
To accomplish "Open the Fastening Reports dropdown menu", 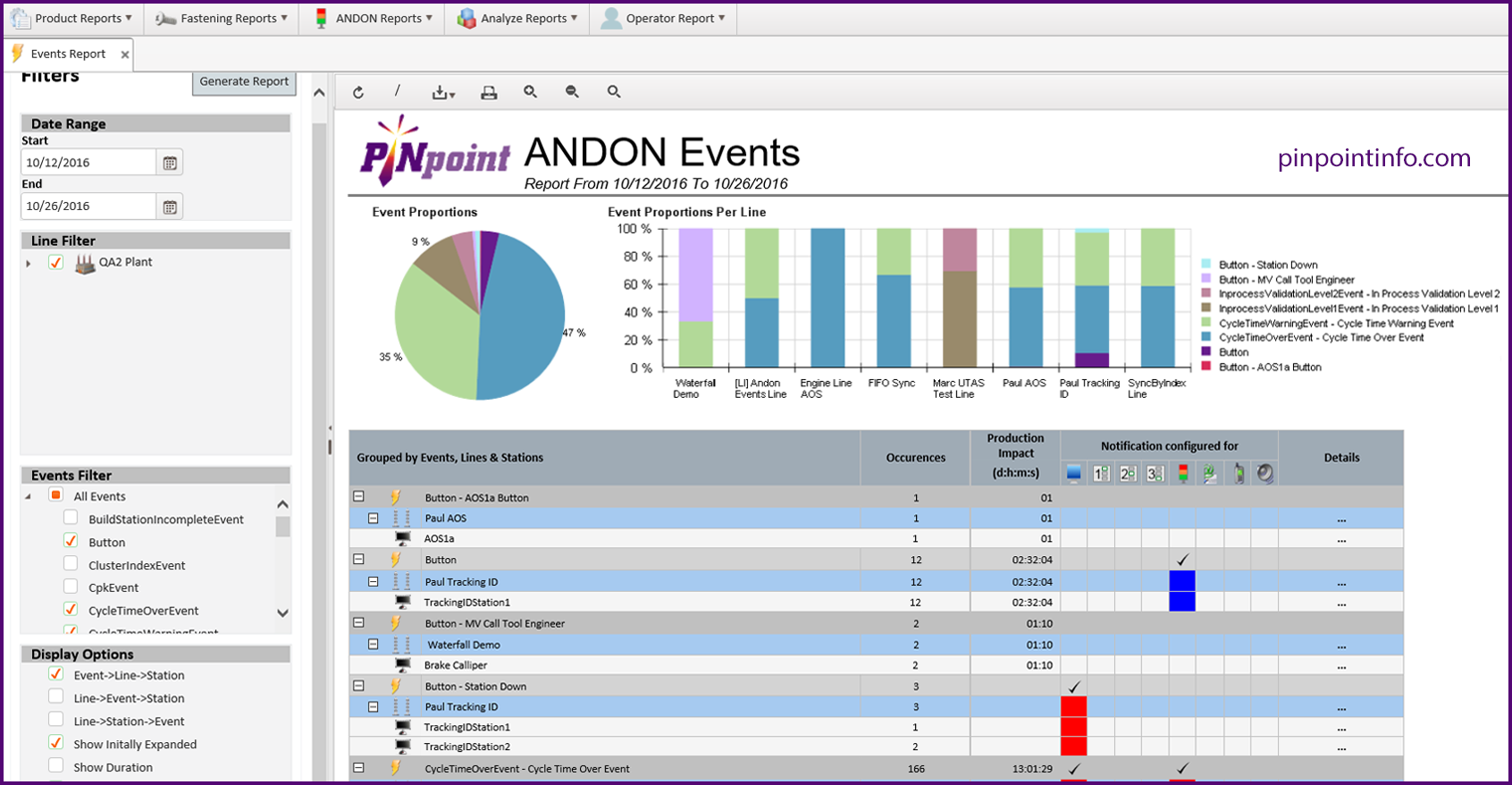I will click(221, 18).
